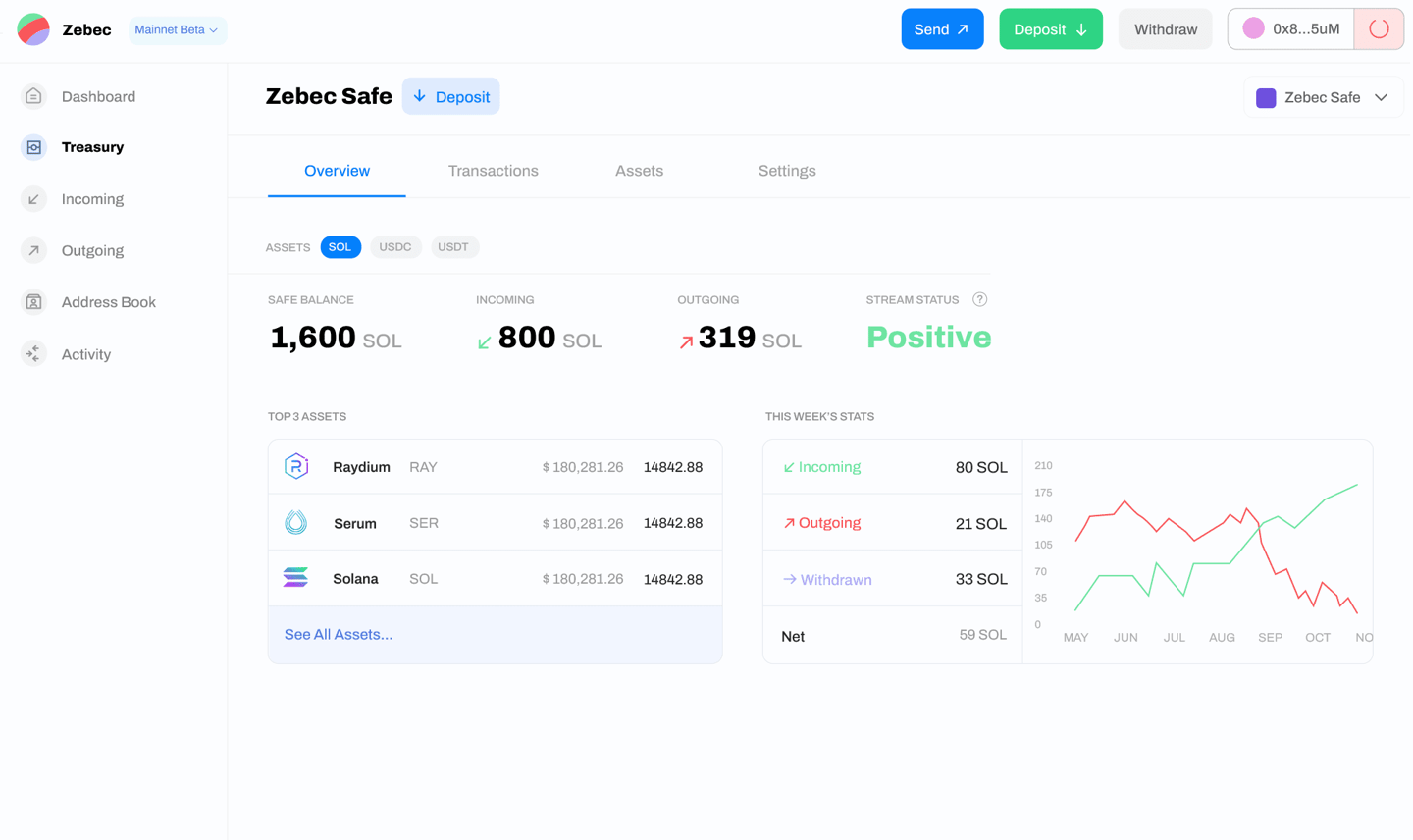Select the SOL asset filter pill
The width and height of the screenshot is (1413, 840).
[340, 247]
